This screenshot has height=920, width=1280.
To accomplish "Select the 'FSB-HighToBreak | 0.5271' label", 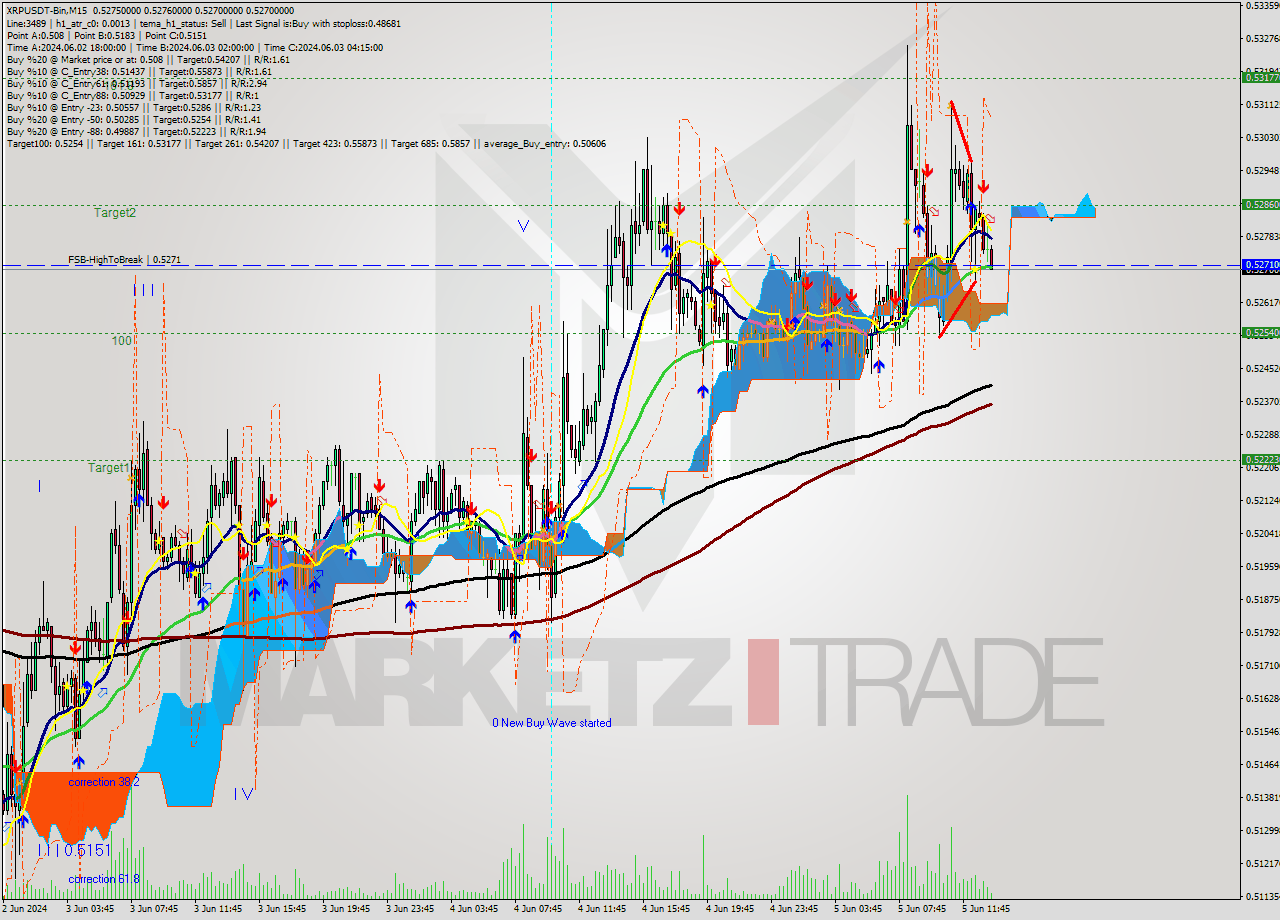I will pos(124,259).
